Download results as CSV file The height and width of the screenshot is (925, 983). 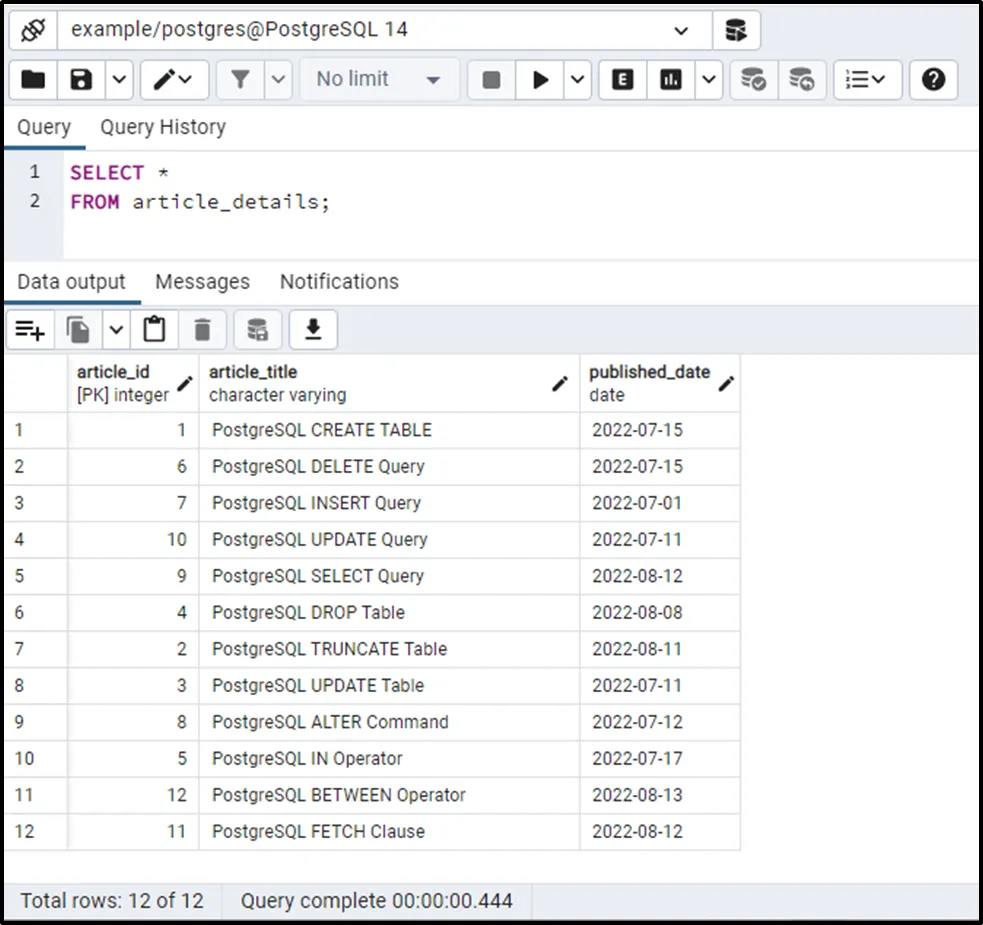point(313,329)
